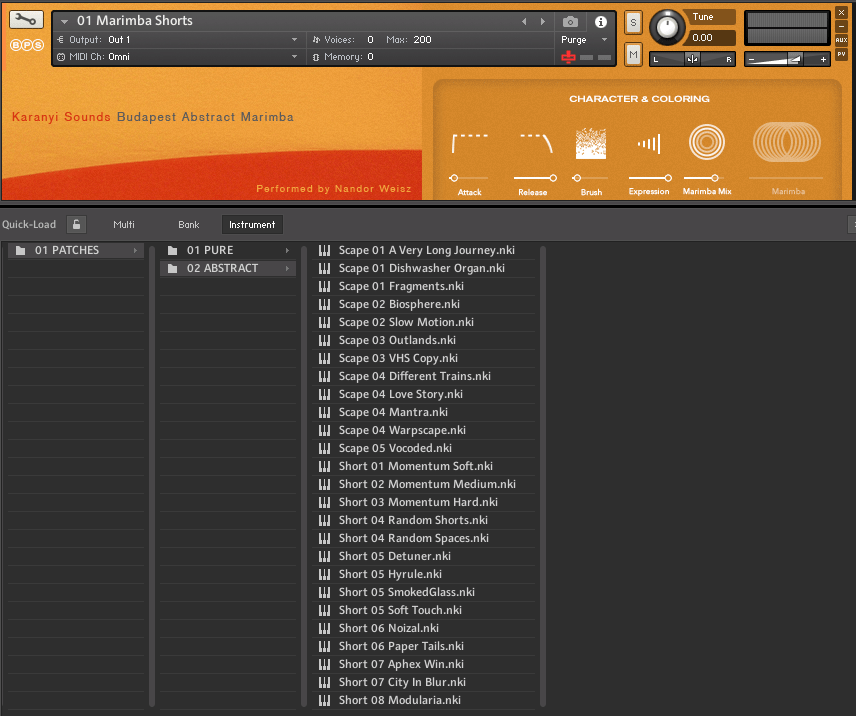856x716 pixels.
Task: Go to next instrument with right arrow
Action: [x=543, y=21]
